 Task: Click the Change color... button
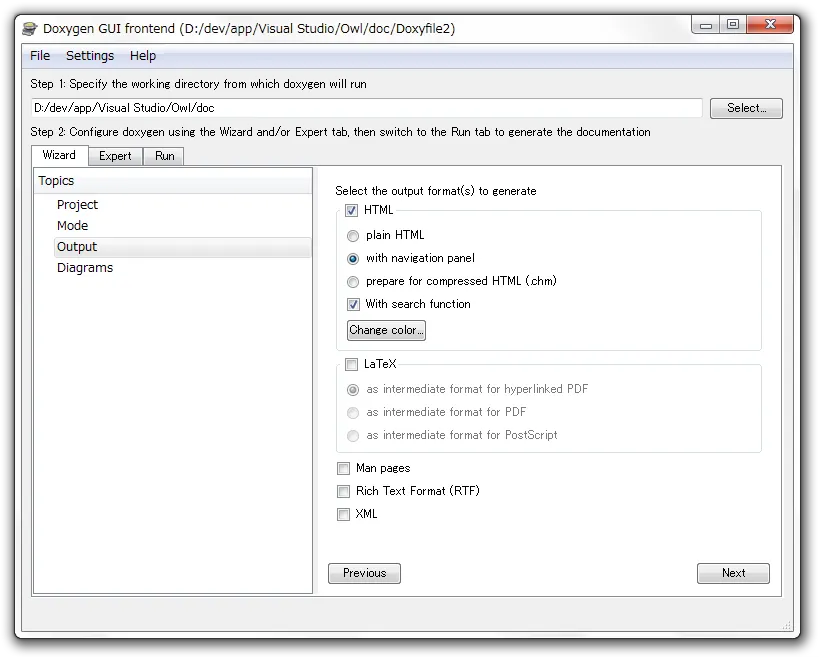pyautogui.click(x=386, y=330)
